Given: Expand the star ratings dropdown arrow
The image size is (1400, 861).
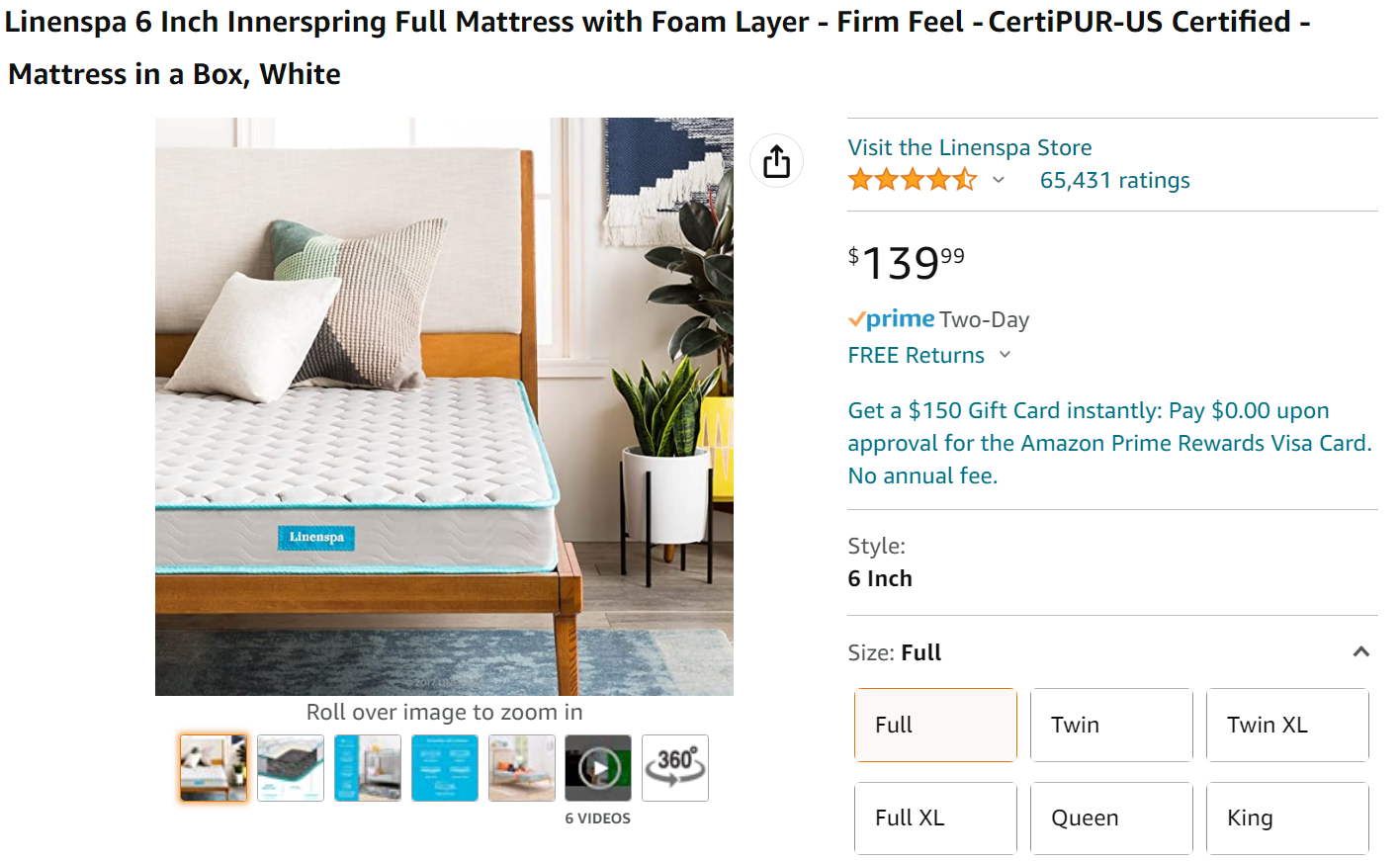Looking at the screenshot, I should (x=999, y=180).
